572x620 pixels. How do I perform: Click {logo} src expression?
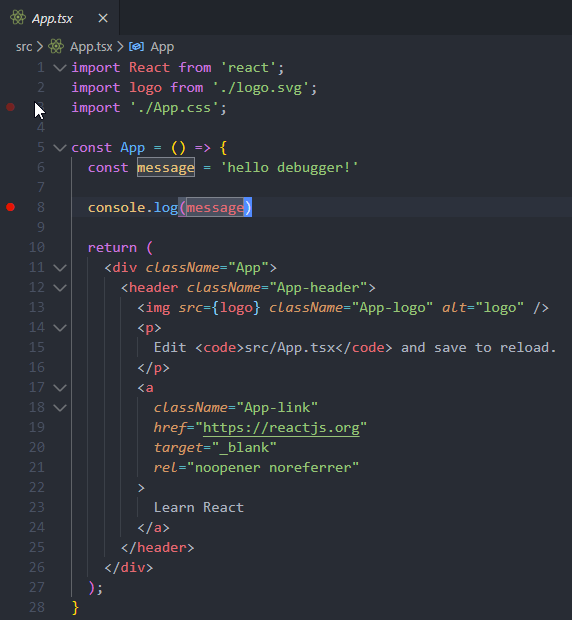236,308
